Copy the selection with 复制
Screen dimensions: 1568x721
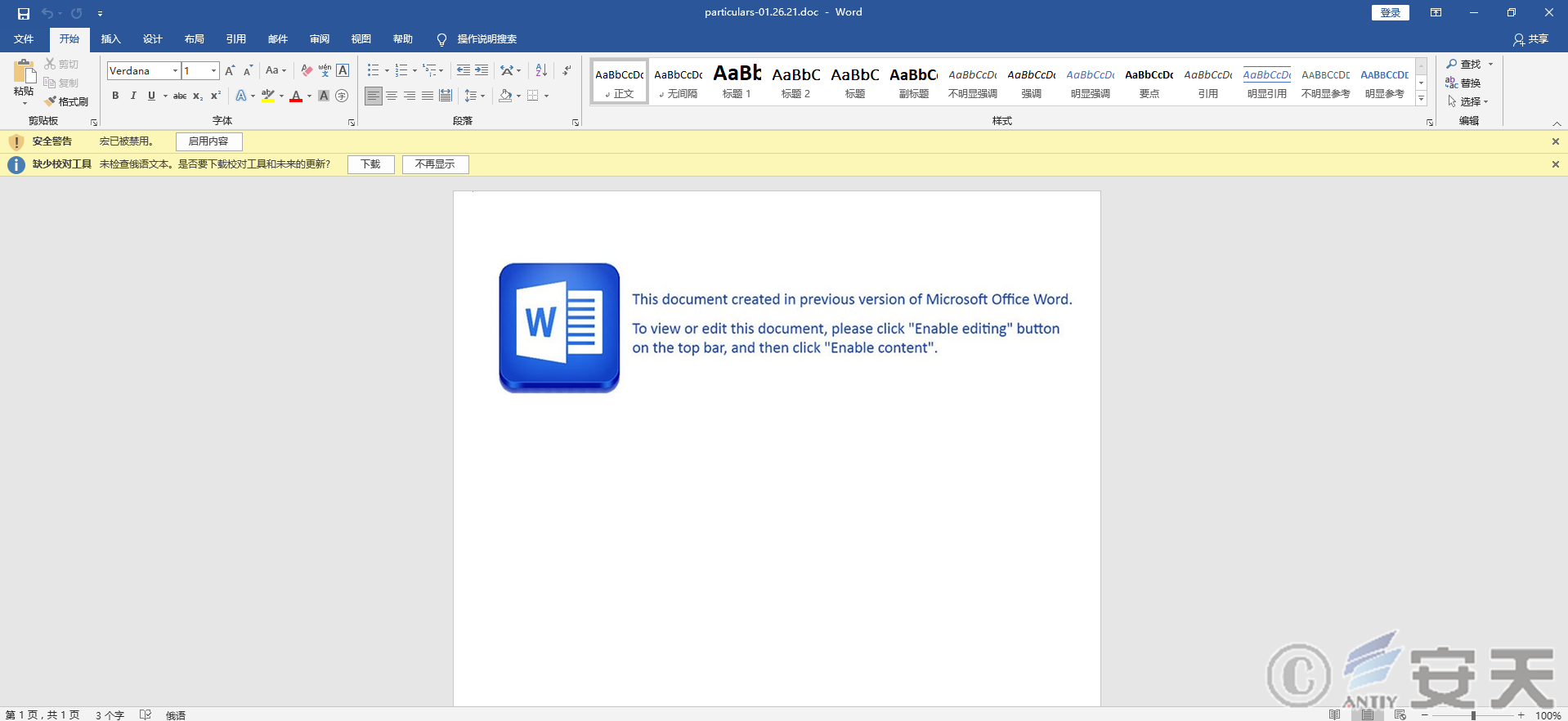tap(62, 83)
